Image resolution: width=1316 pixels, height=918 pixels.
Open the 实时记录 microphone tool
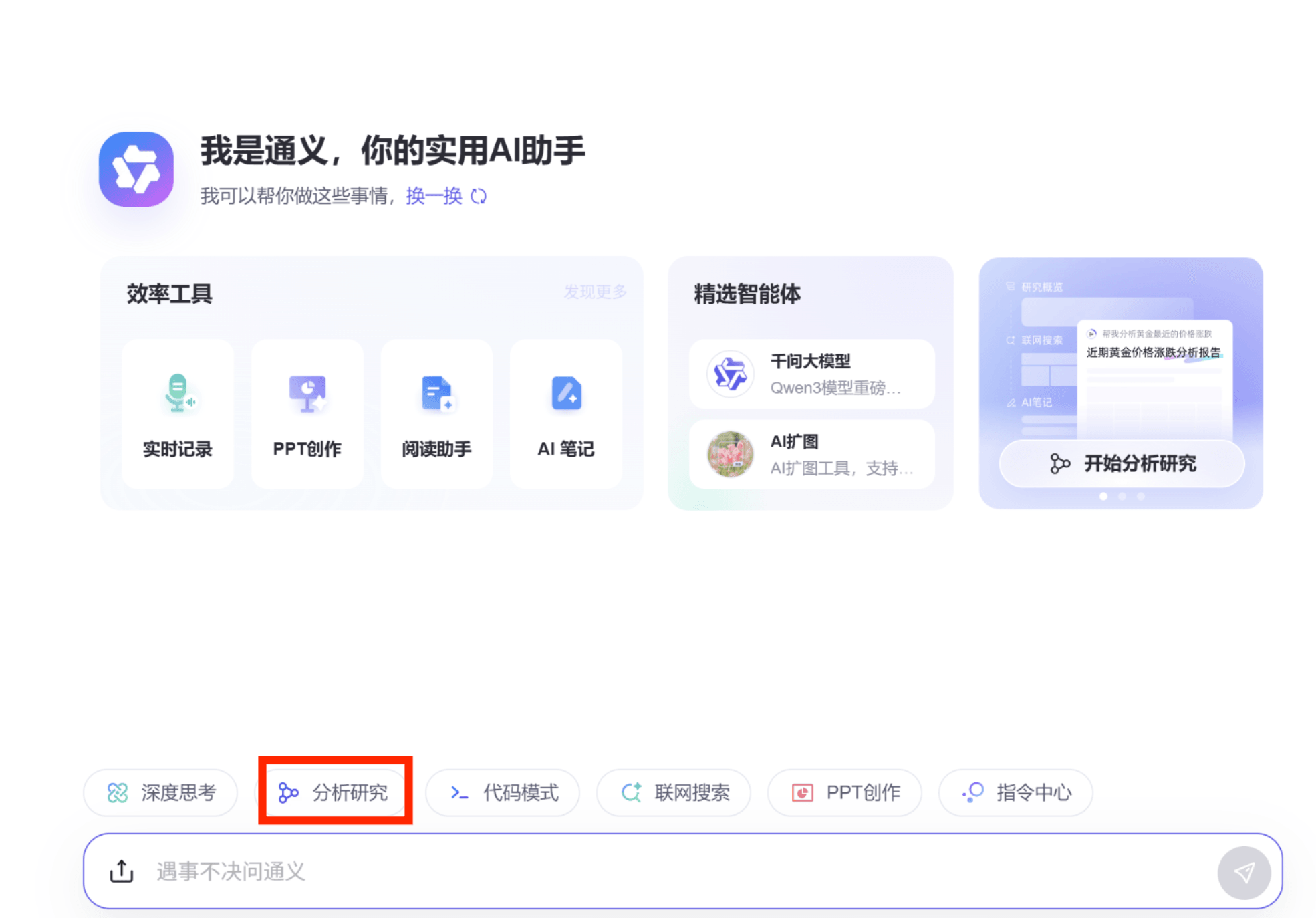click(178, 414)
